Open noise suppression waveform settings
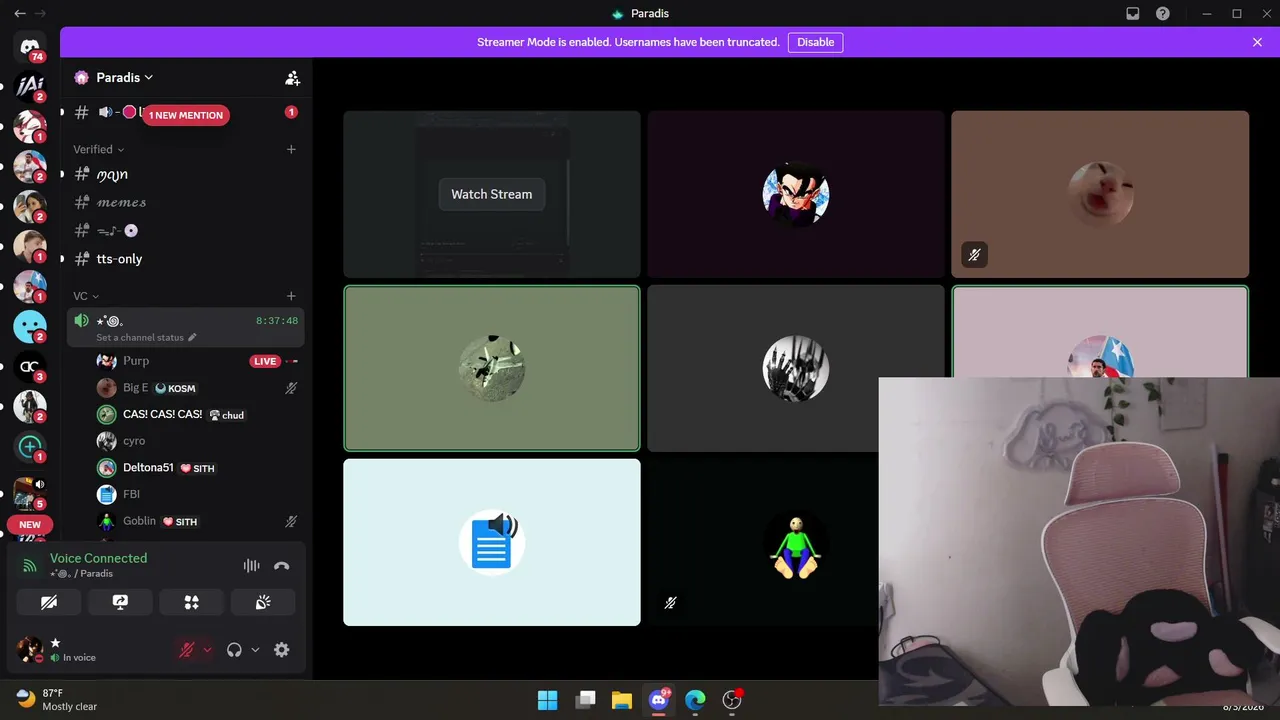The image size is (1280, 720). pyautogui.click(x=251, y=565)
